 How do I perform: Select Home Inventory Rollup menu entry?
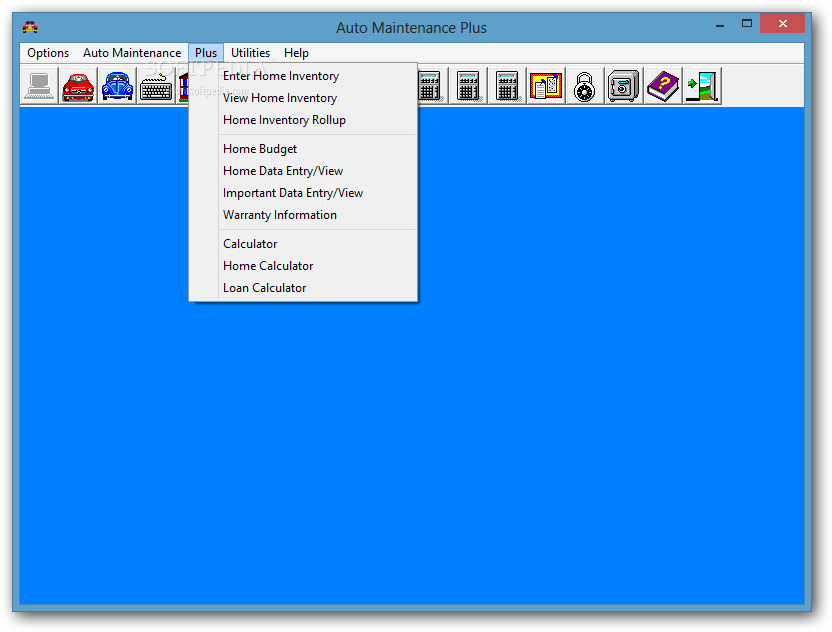point(303,120)
